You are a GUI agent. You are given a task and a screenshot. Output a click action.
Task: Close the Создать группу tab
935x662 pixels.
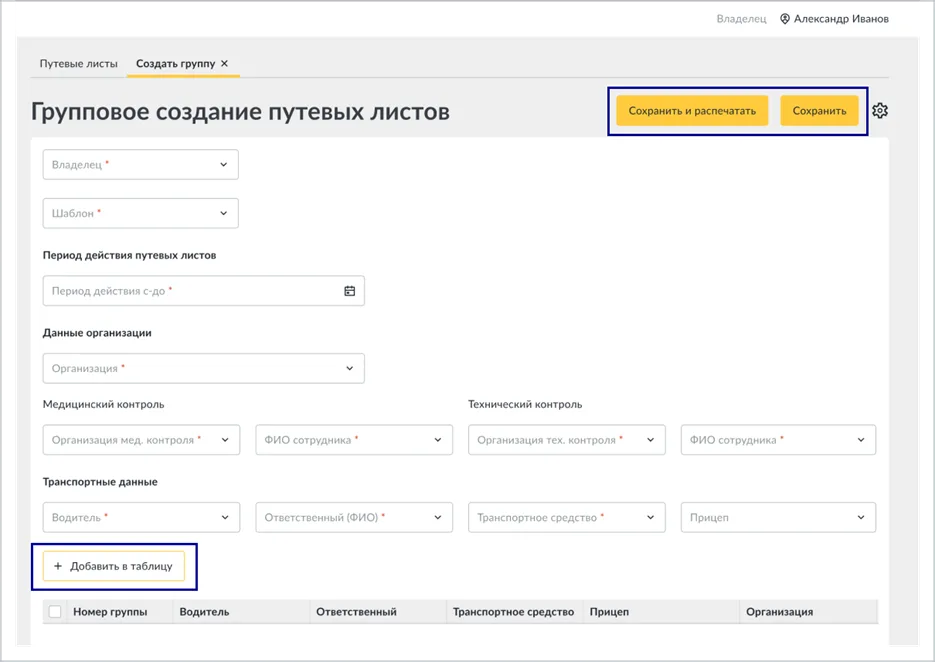[224, 63]
